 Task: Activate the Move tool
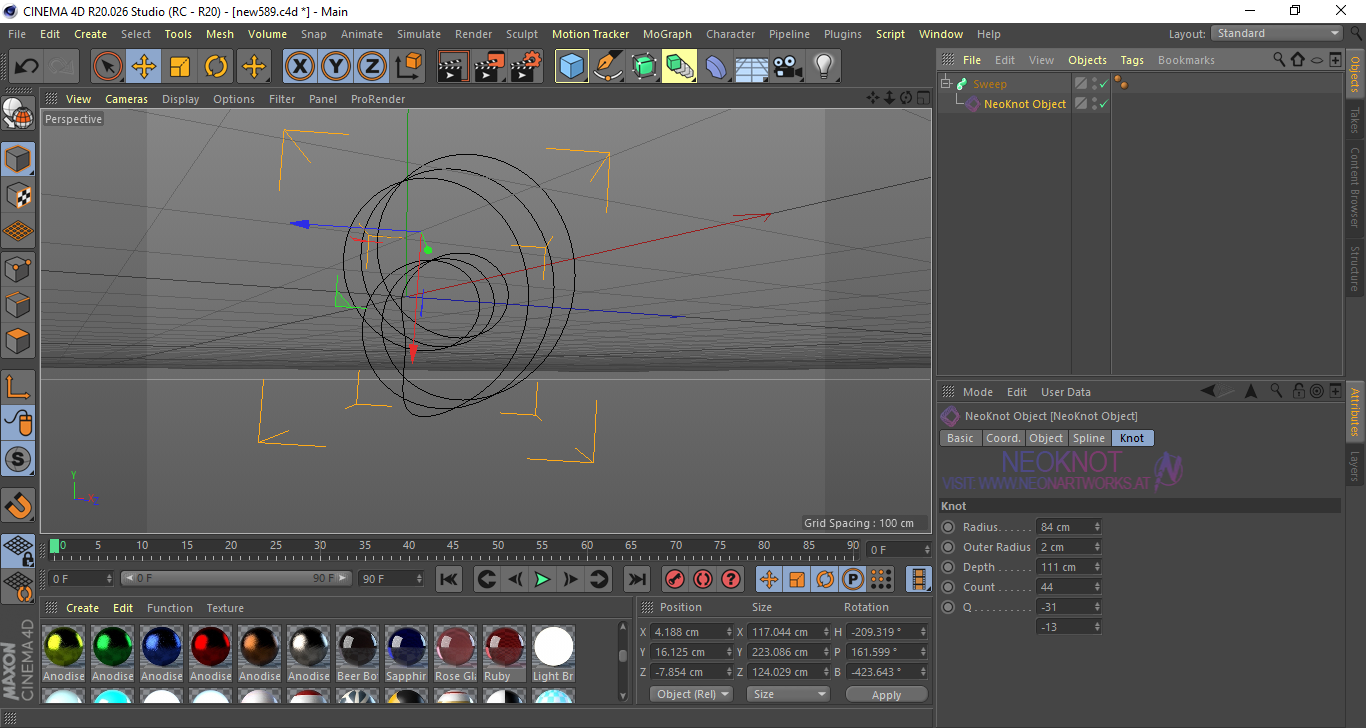(144, 67)
